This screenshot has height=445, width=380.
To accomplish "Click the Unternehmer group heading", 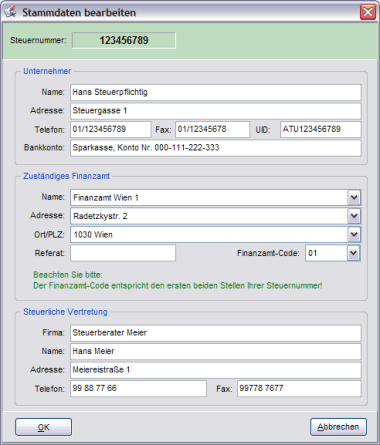I will (47, 71).
